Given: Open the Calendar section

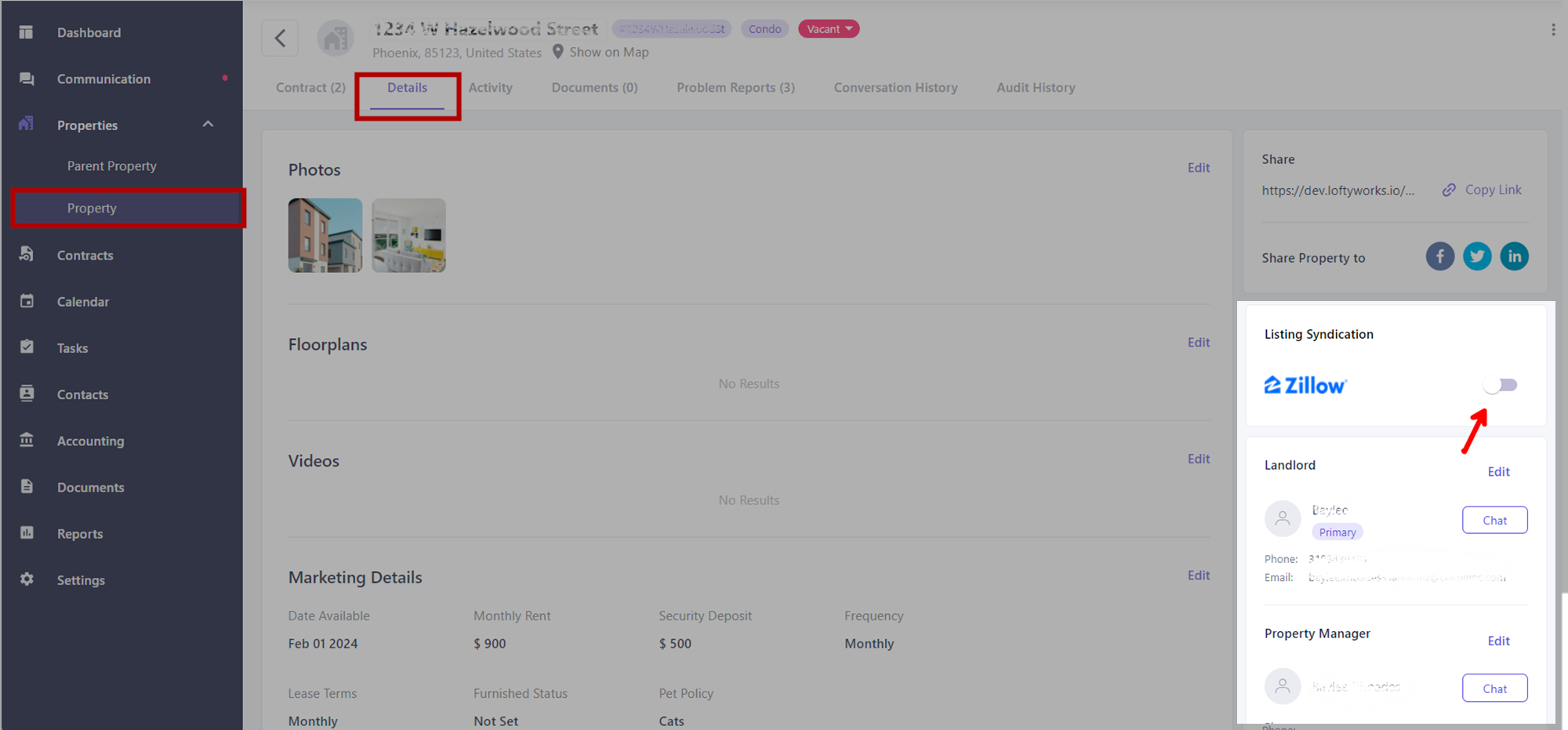Looking at the screenshot, I should (82, 301).
